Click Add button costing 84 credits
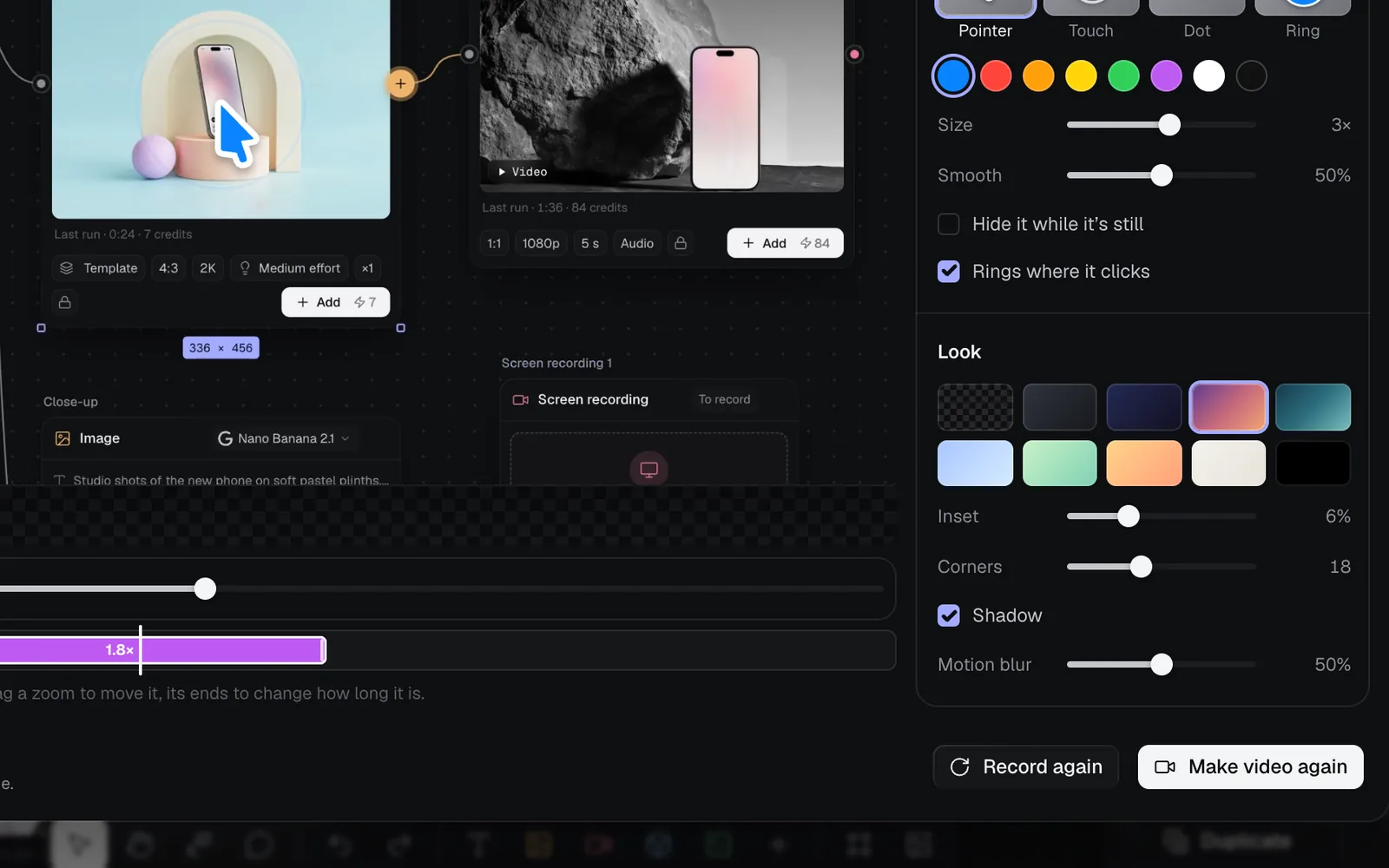Viewport: 1389px width, 868px height. (785, 243)
